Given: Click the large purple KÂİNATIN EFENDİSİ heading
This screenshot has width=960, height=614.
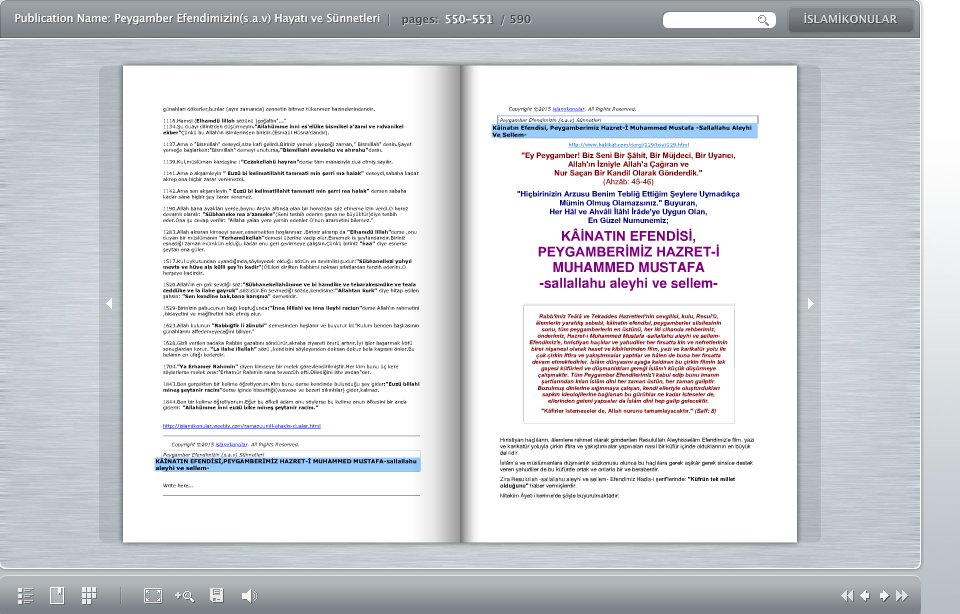Looking at the screenshot, I should pyautogui.click(x=628, y=259).
